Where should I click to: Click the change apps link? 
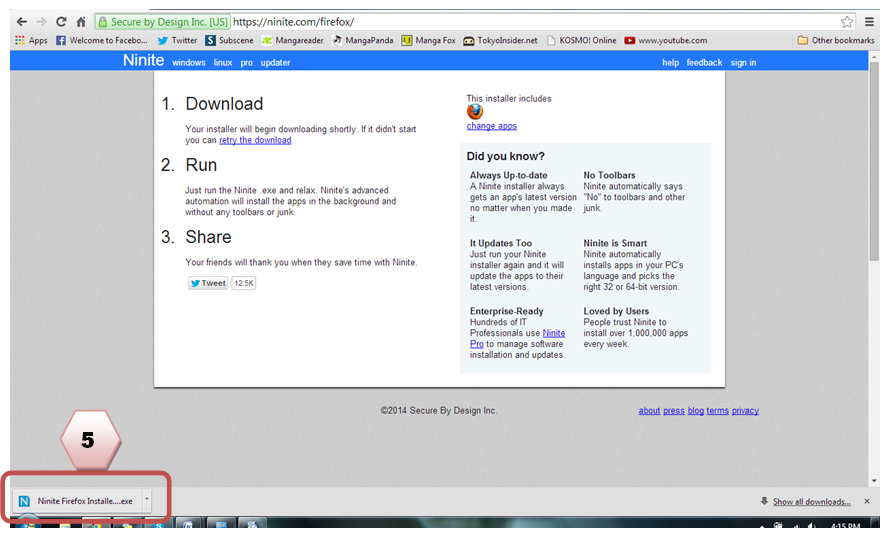492,126
